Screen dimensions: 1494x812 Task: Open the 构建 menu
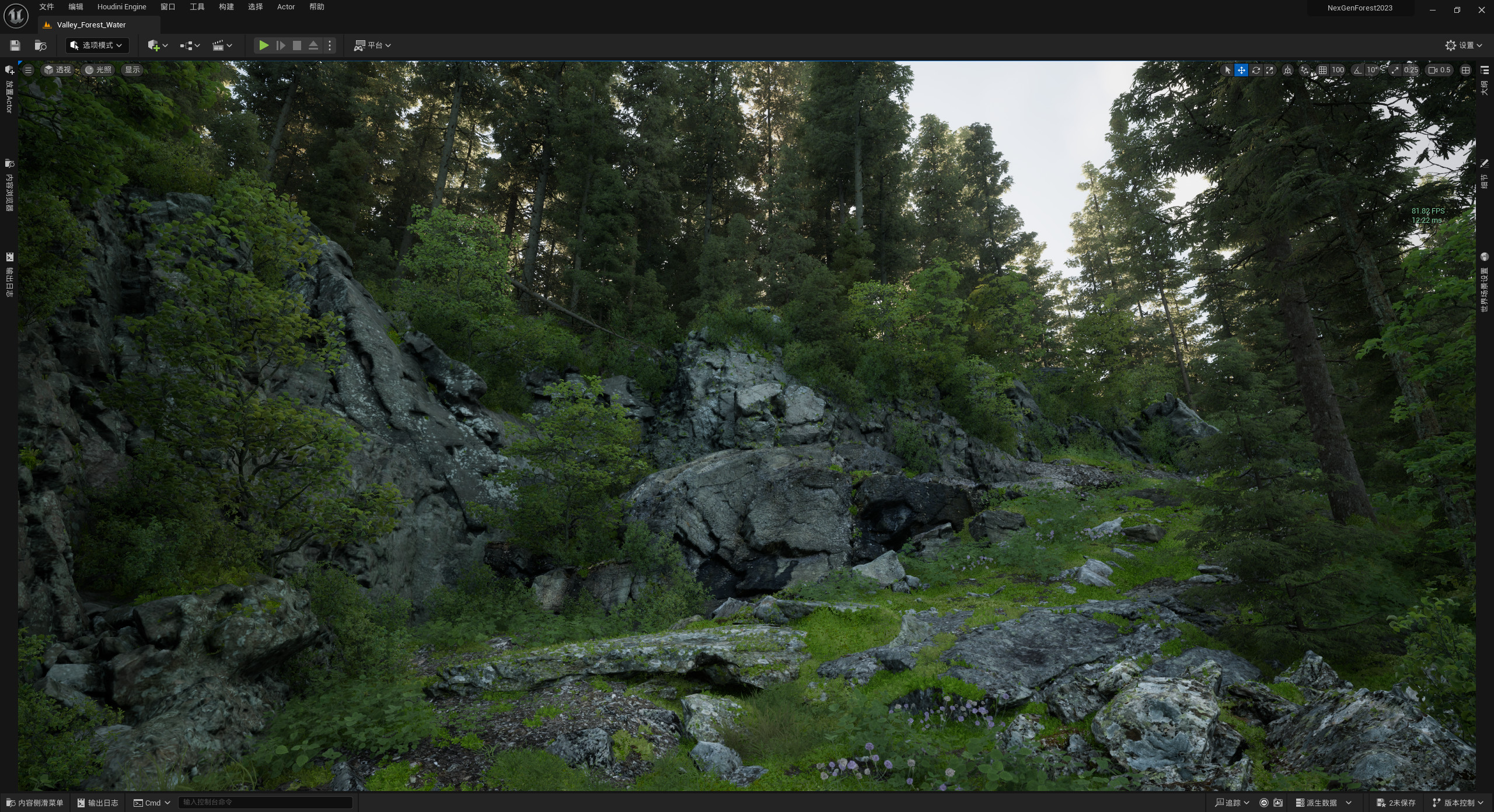click(x=226, y=7)
